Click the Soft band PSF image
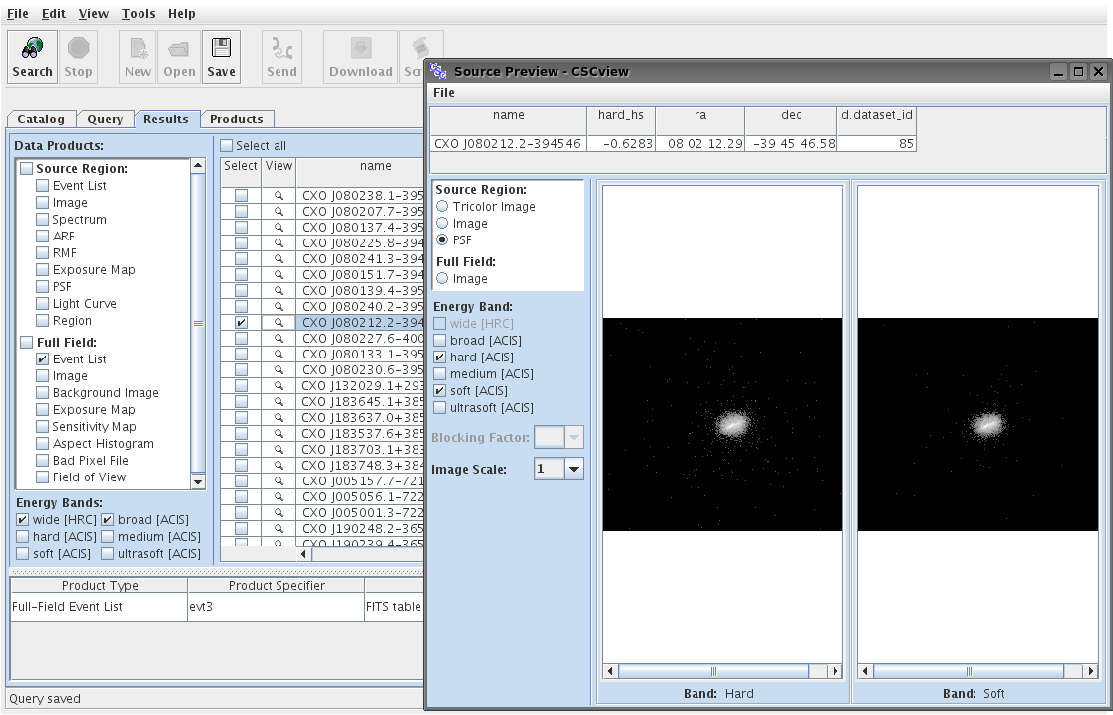The width and height of the screenshot is (1113, 715). pos(977,425)
